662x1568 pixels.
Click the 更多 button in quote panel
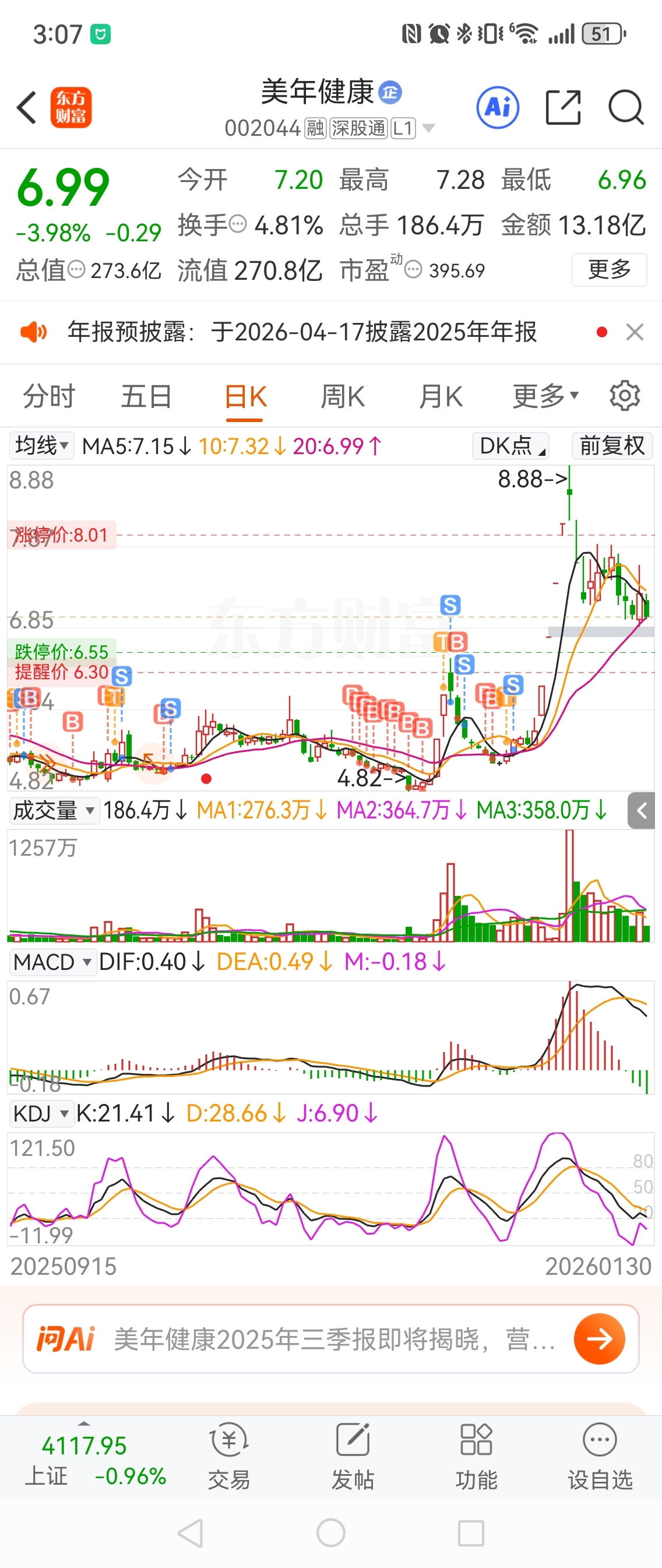609,269
